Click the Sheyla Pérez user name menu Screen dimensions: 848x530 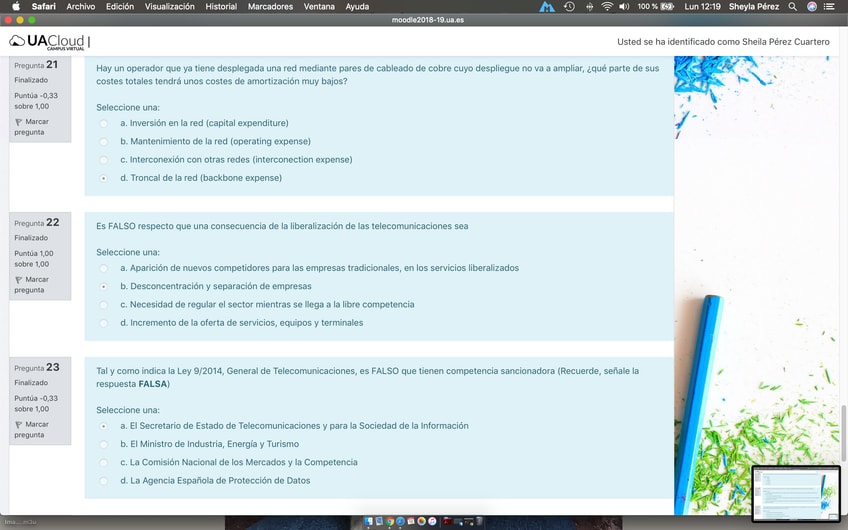tap(755, 6)
